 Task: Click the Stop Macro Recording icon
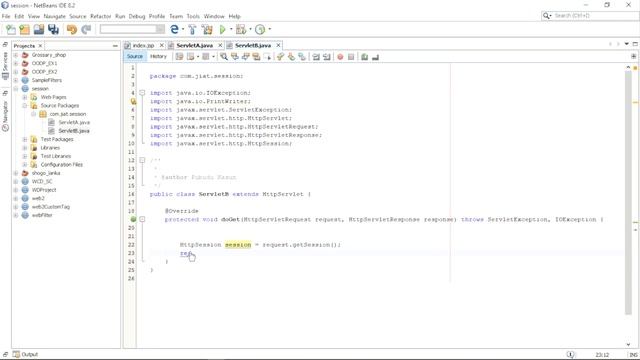[x=351, y=57]
